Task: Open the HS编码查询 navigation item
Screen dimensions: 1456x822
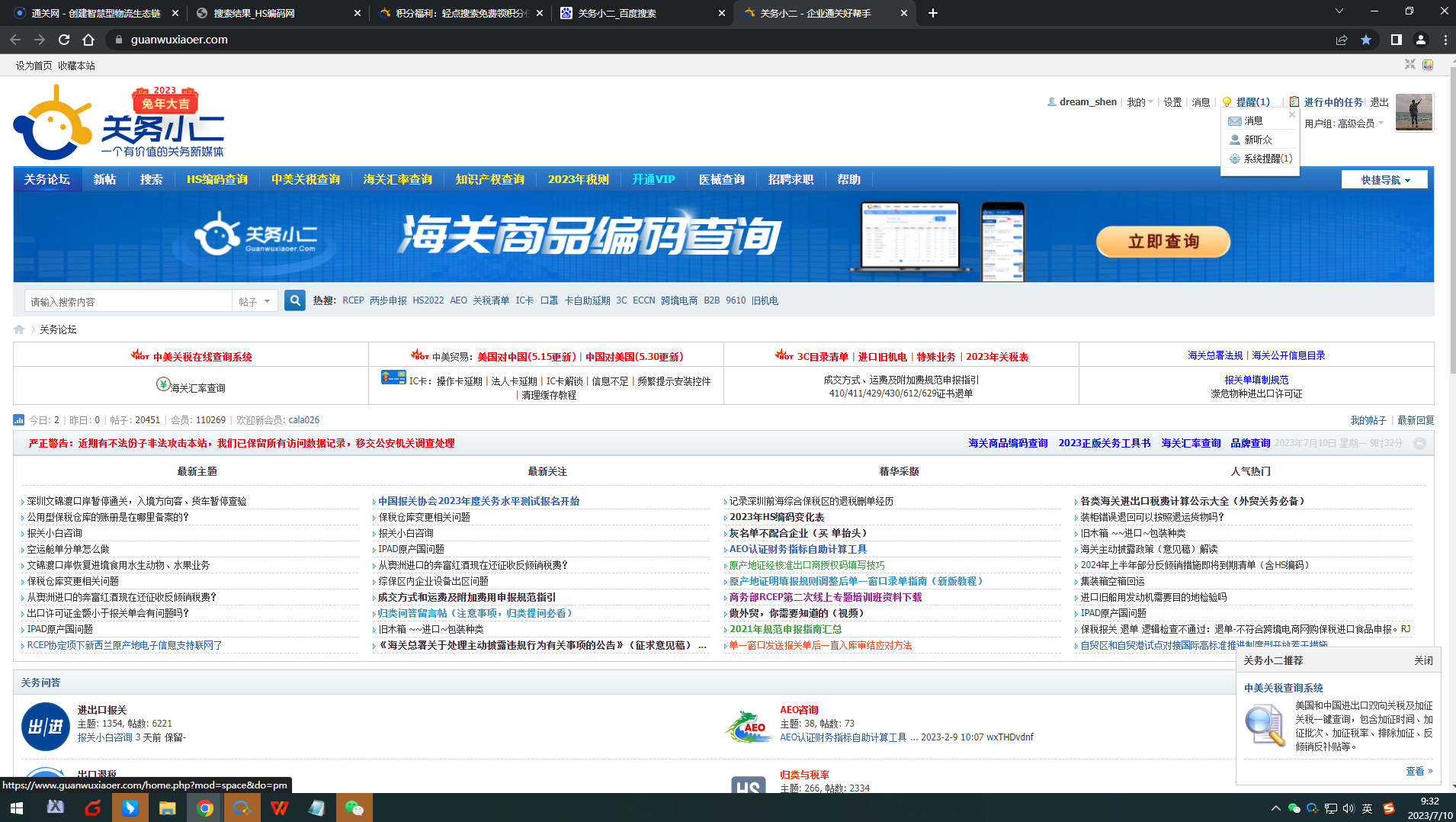Action: [x=217, y=179]
